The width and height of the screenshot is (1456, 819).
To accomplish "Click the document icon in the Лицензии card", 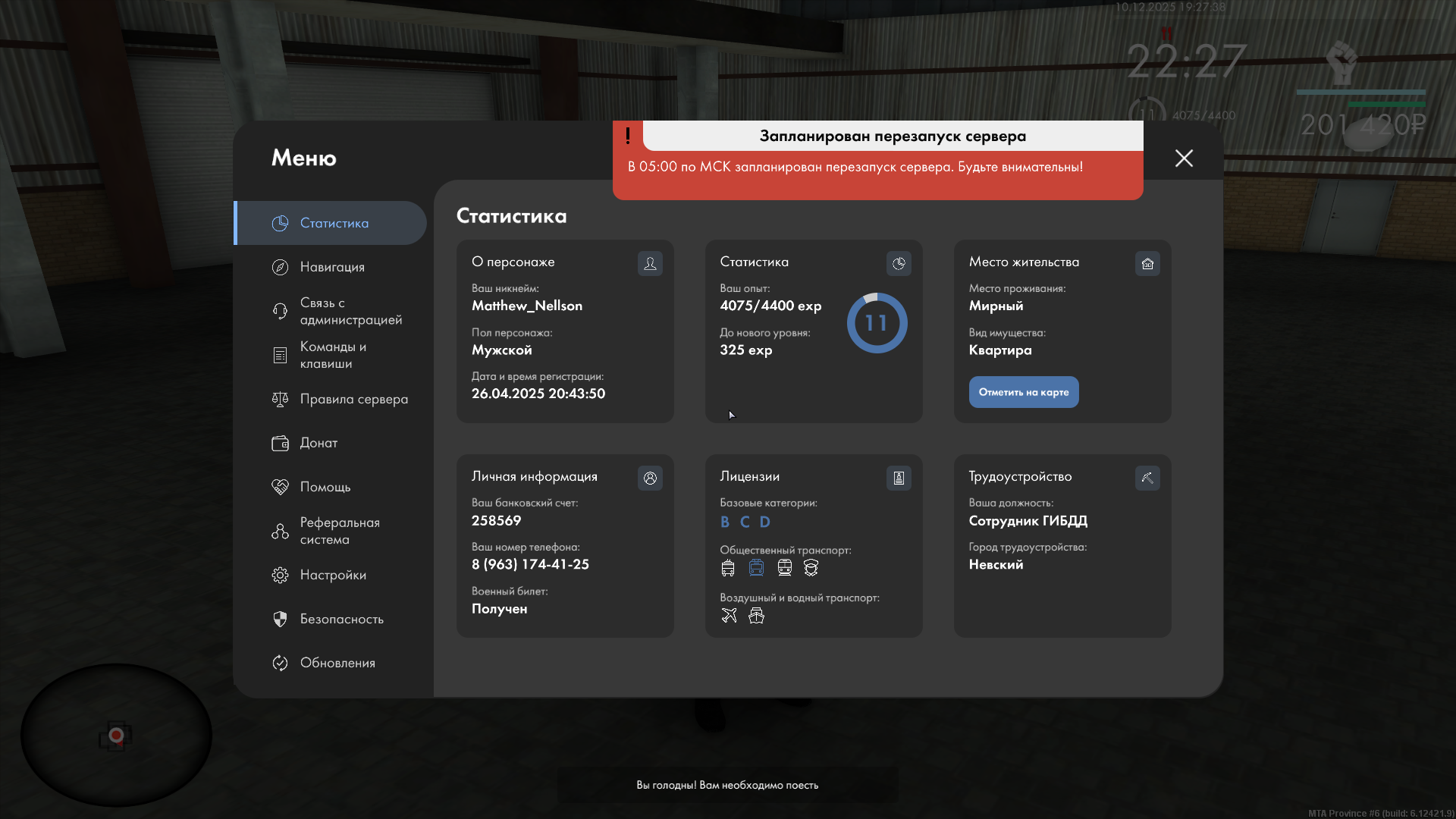I will click(x=899, y=478).
